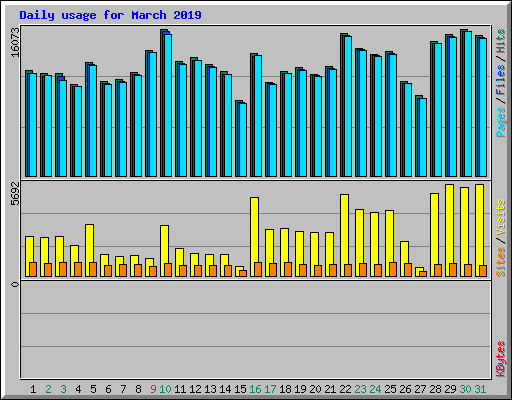Click day label 24 on the axis
The width and height of the screenshot is (512, 400).
(x=375, y=389)
